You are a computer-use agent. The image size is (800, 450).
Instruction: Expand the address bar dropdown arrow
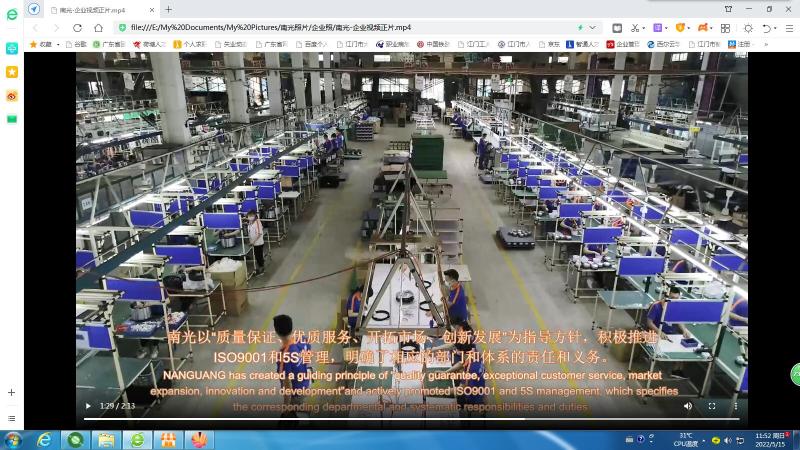(x=592, y=28)
